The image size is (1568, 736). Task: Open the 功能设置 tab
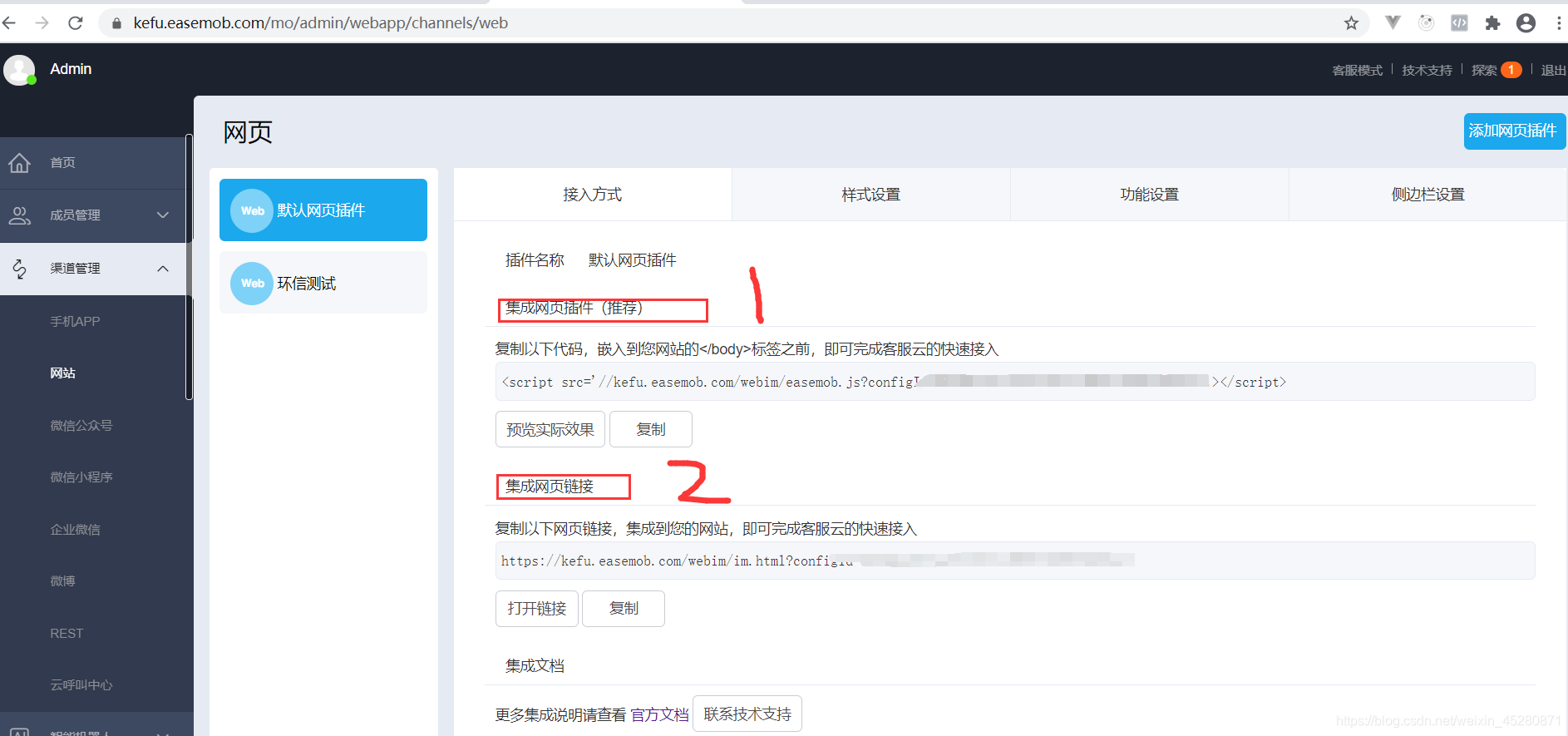coord(1150,195)
